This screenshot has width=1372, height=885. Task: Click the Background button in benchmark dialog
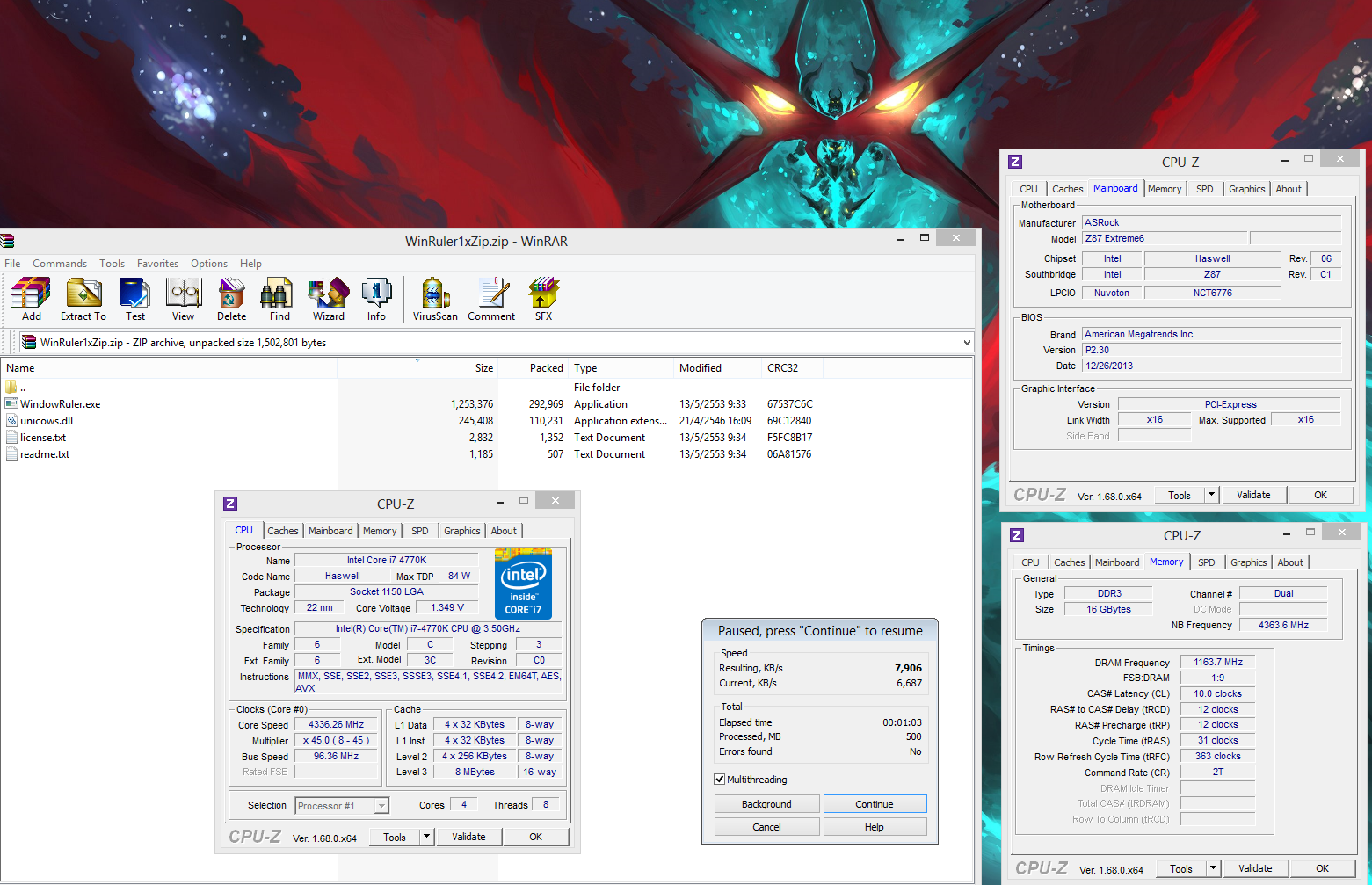coord(766,804)
